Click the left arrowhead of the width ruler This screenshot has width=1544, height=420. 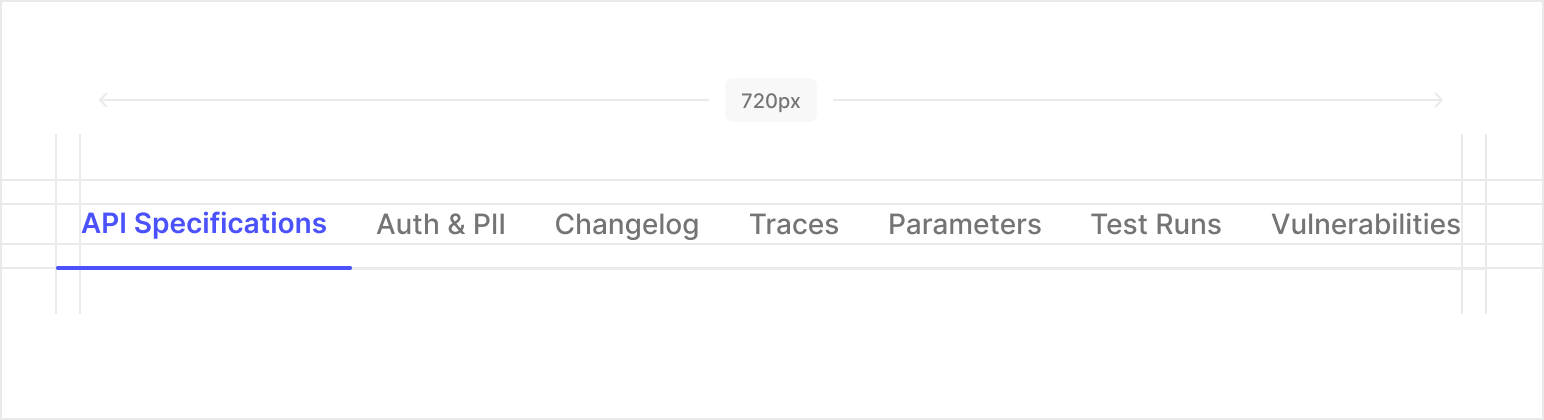103,100
